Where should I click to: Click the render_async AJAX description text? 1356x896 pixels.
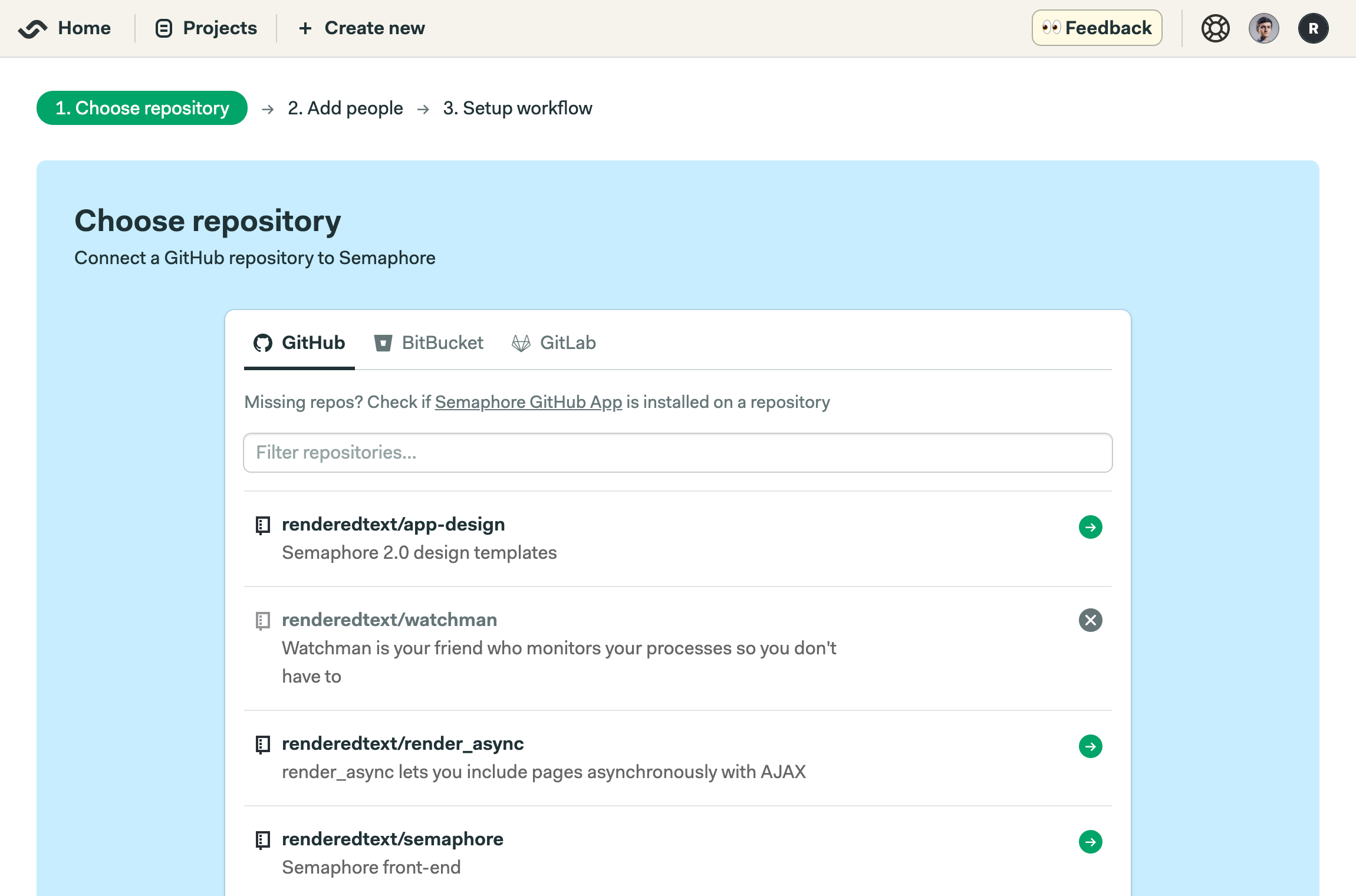544,772
